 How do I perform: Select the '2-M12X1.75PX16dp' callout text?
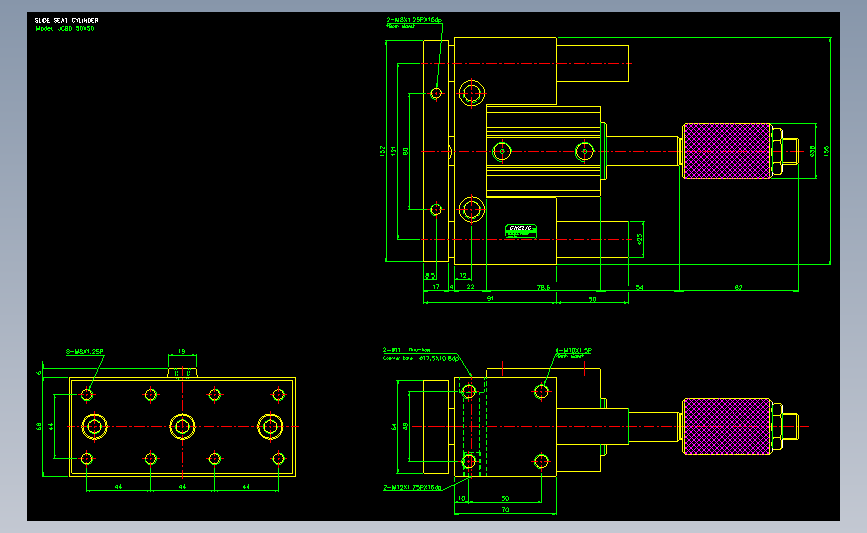pyautogui.click(x=412, y=488)
